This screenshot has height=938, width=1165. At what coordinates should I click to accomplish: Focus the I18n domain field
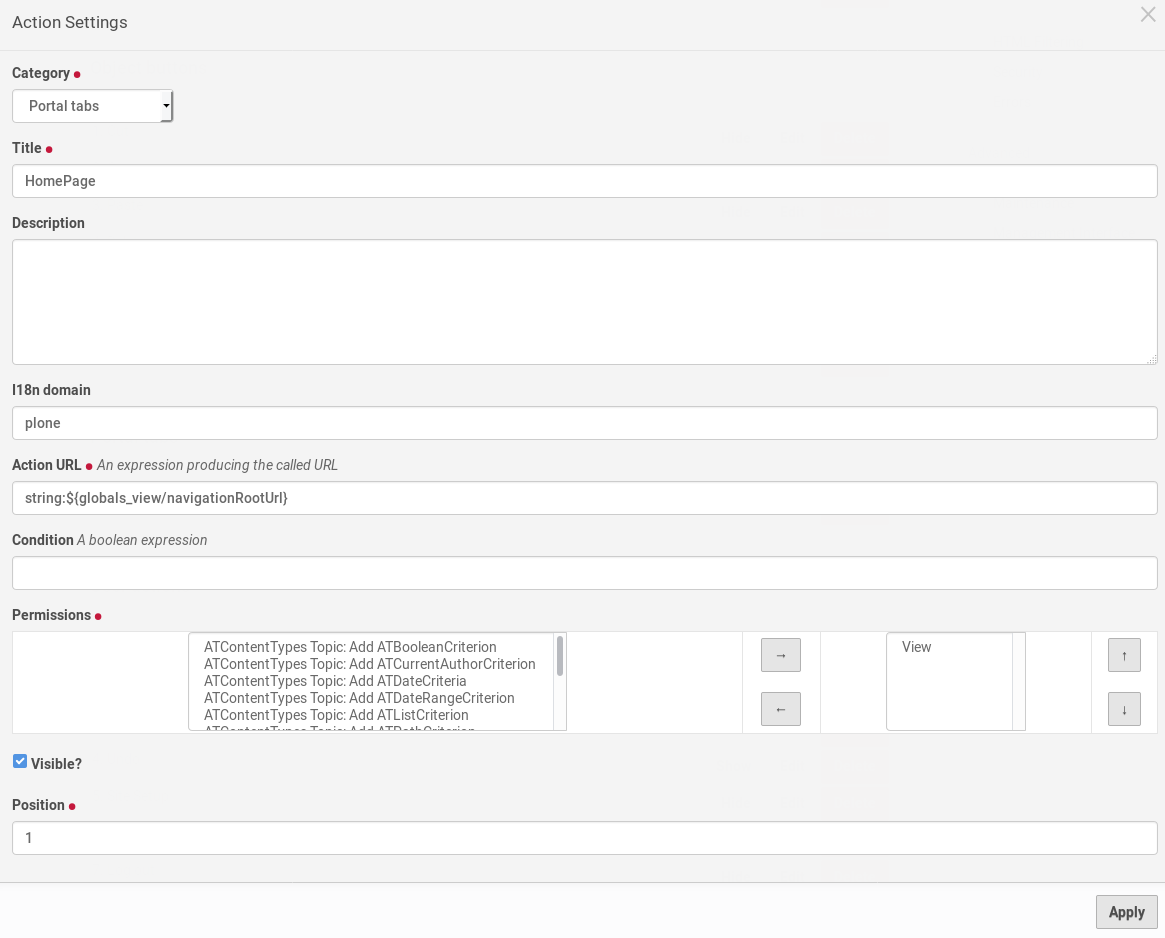pos(584,423)
